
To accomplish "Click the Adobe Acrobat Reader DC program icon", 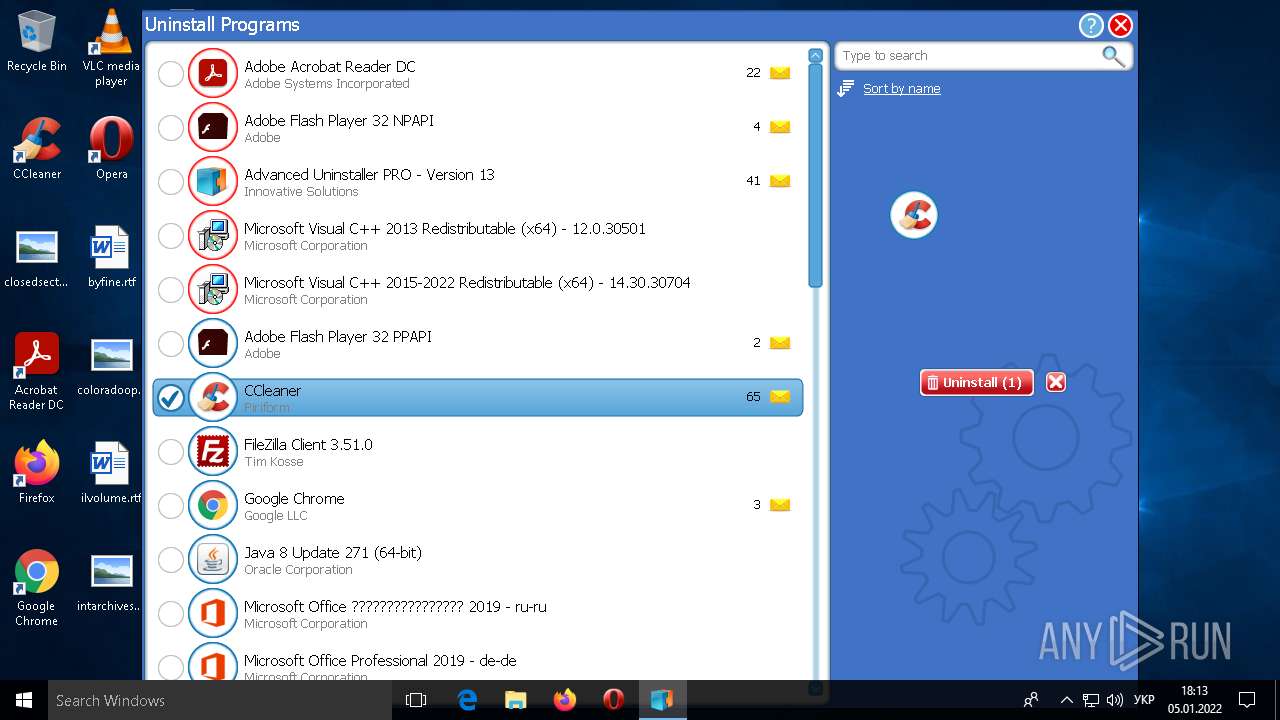I will tap(212, 73).
